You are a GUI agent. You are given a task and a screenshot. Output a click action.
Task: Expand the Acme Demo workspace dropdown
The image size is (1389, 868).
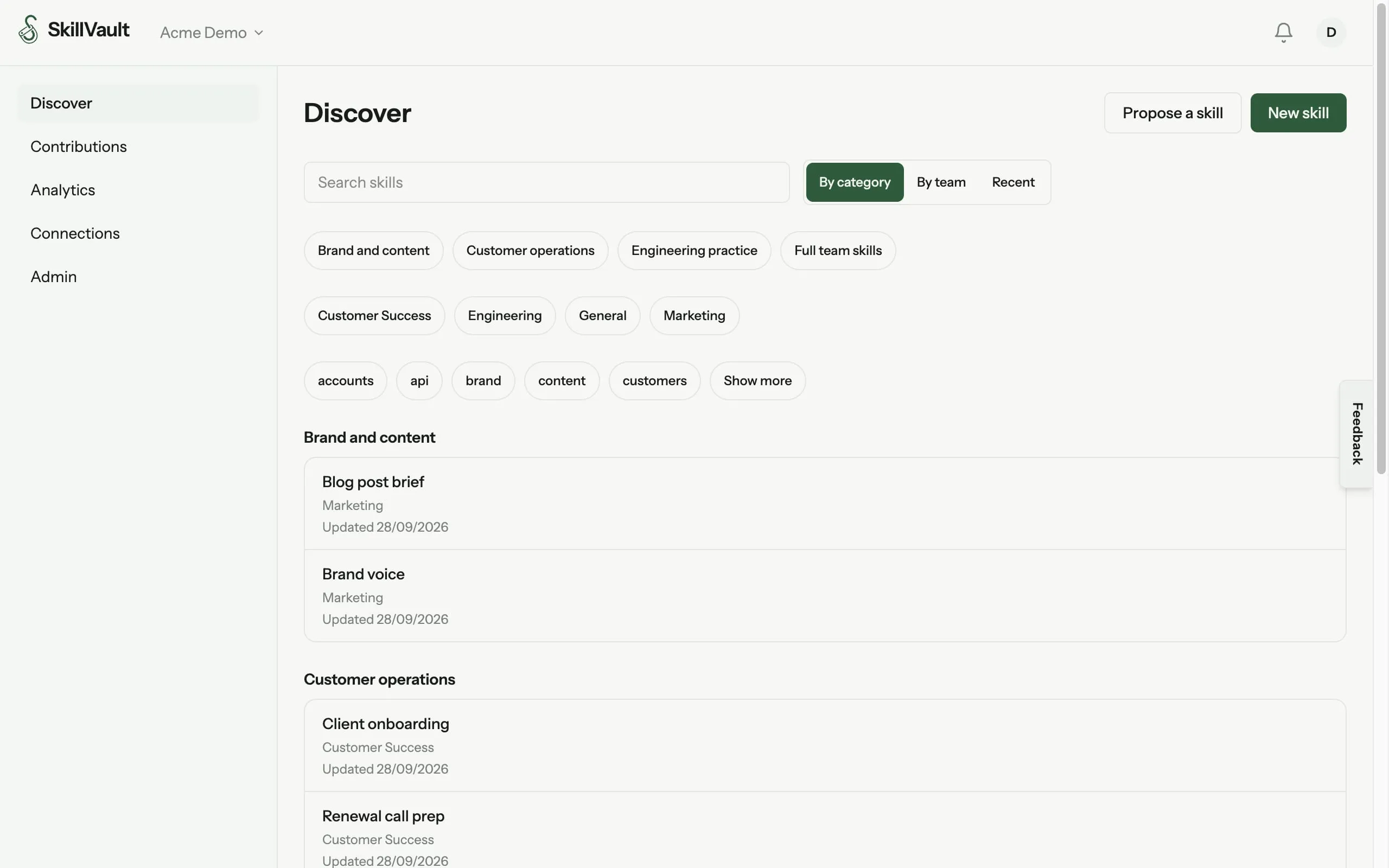(211, 33)
